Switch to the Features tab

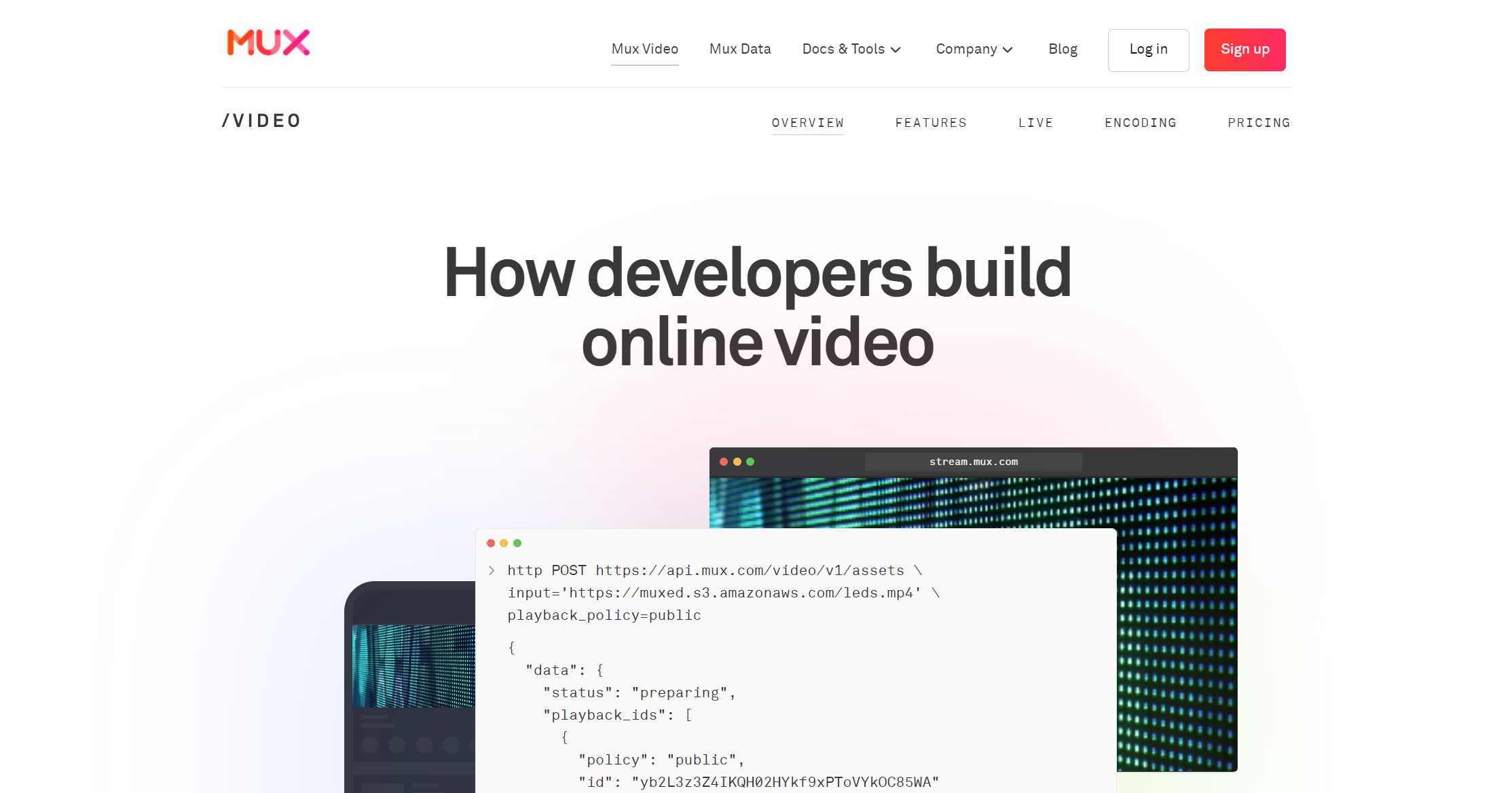(x=930, y=123)
